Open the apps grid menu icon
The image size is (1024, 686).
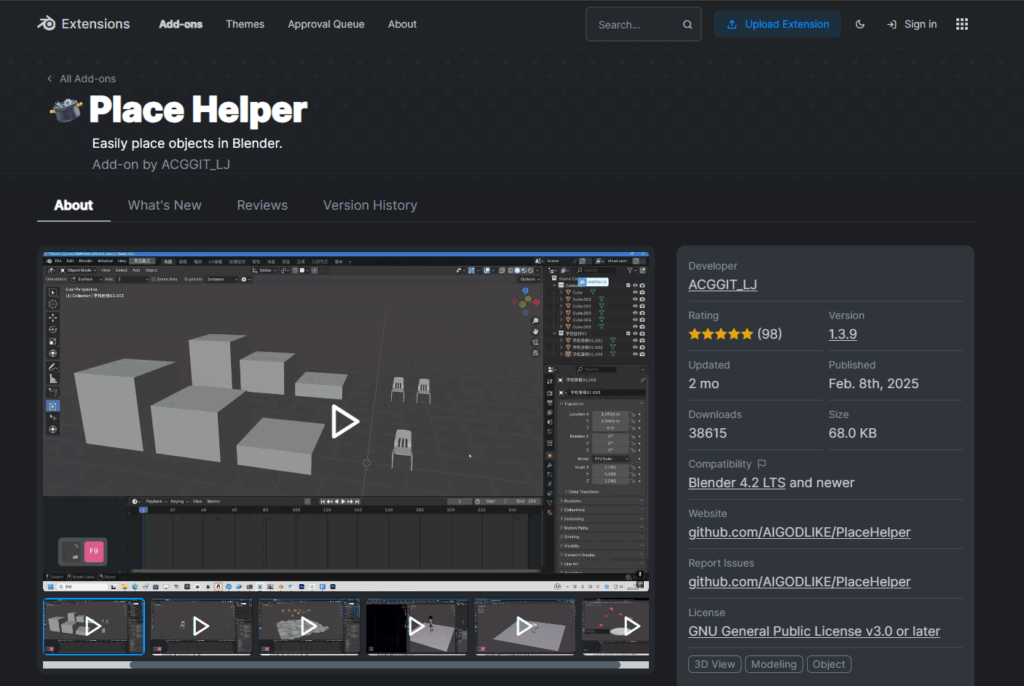click(x=962, y=24)
